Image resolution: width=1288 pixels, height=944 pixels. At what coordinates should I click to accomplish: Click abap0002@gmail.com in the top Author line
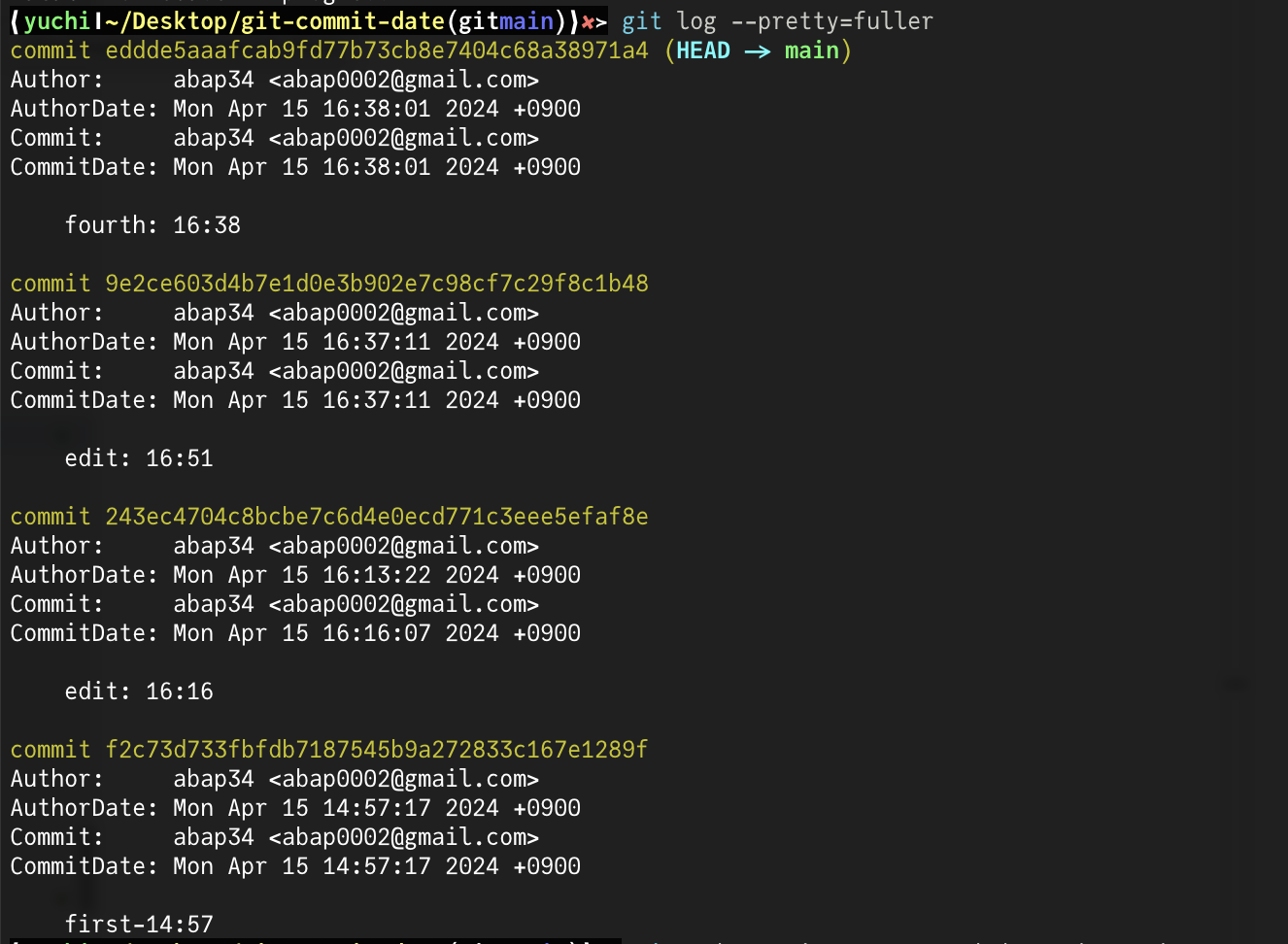click(x=404, y=80)
